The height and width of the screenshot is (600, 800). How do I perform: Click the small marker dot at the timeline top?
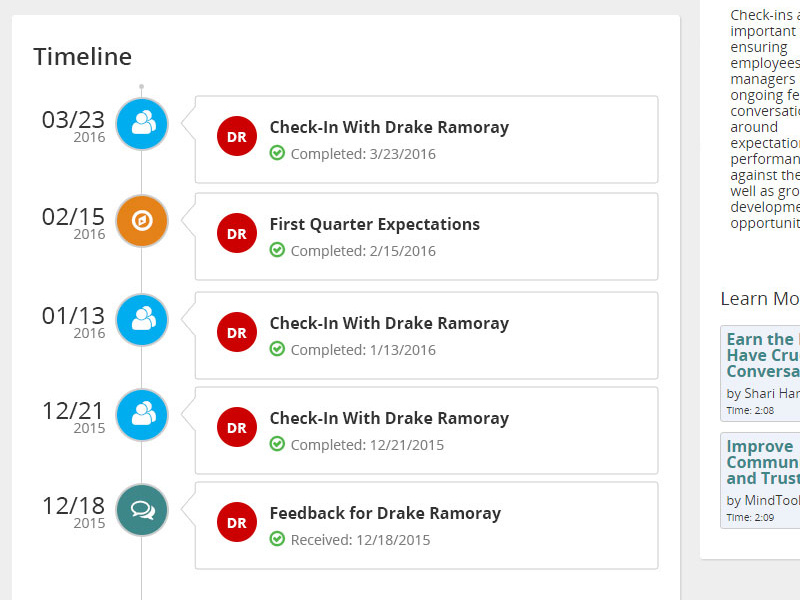141,85
